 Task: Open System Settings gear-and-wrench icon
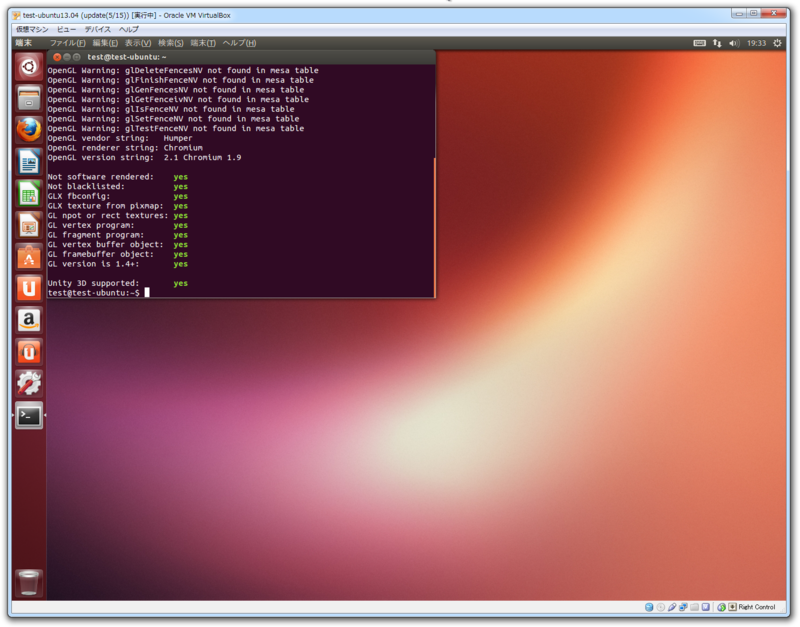click(29, 383)
